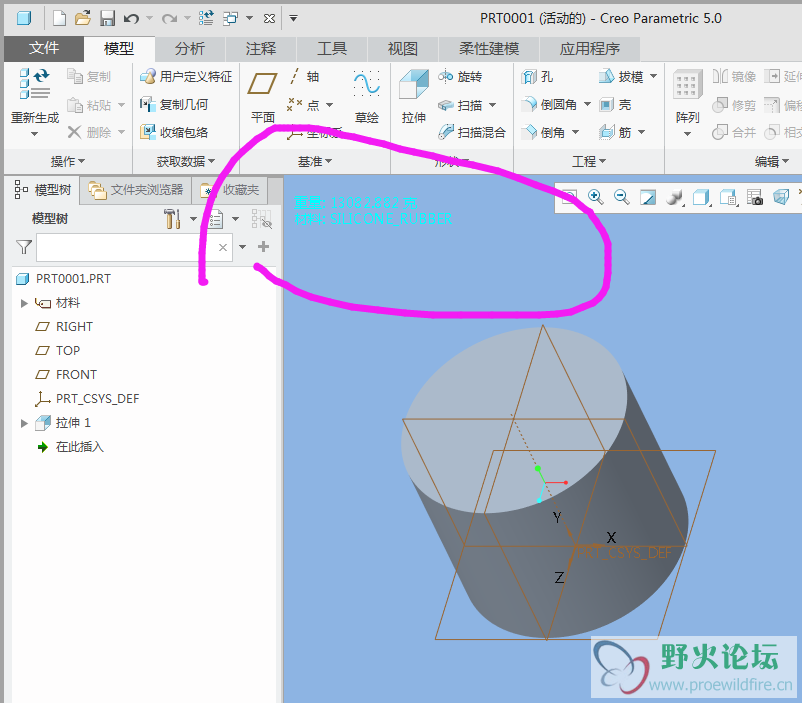802x703 pixels.
Task: Expand the 编辑 group menu
Action: point(772,162)
